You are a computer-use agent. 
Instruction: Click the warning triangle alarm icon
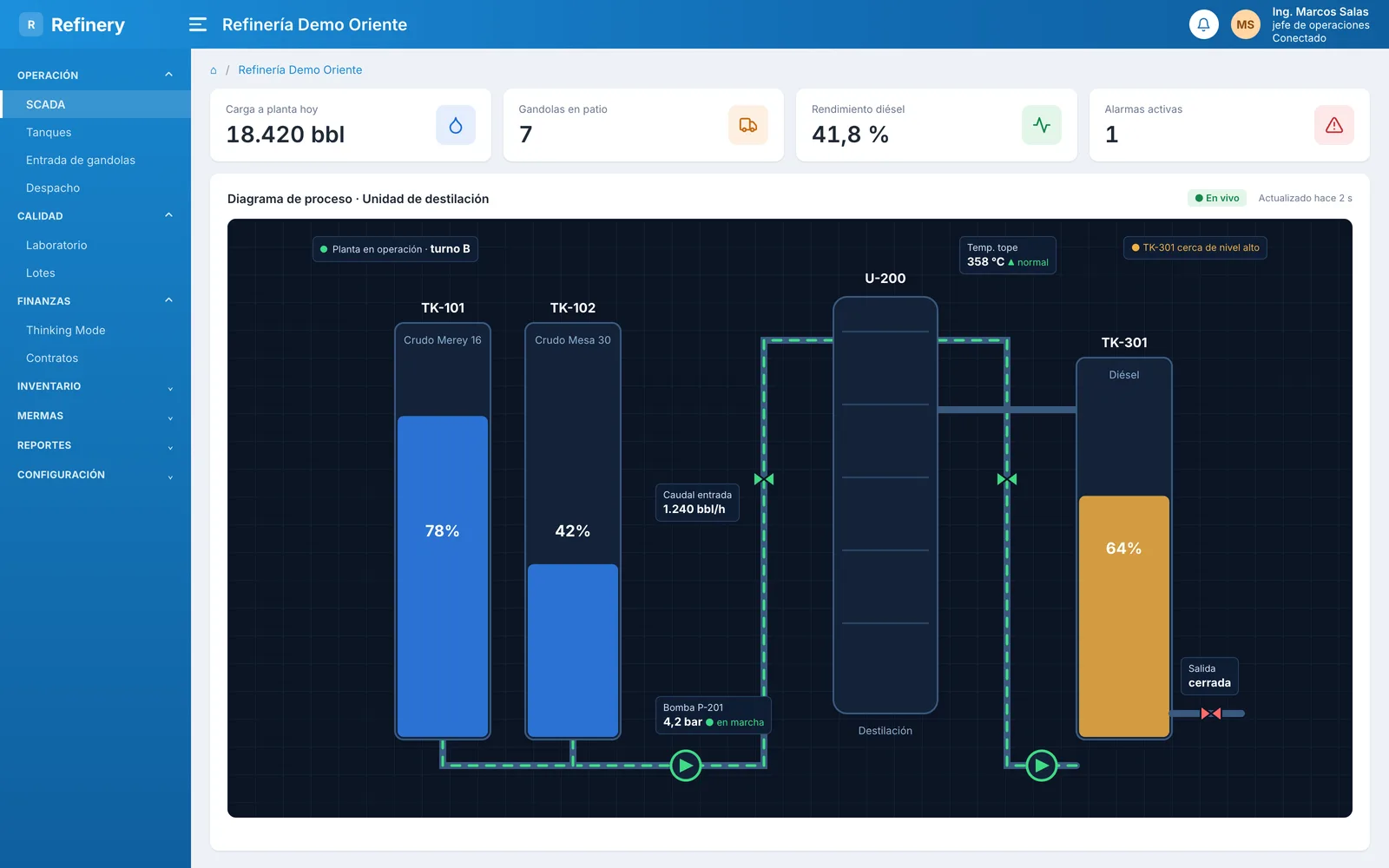point(1334,125)
